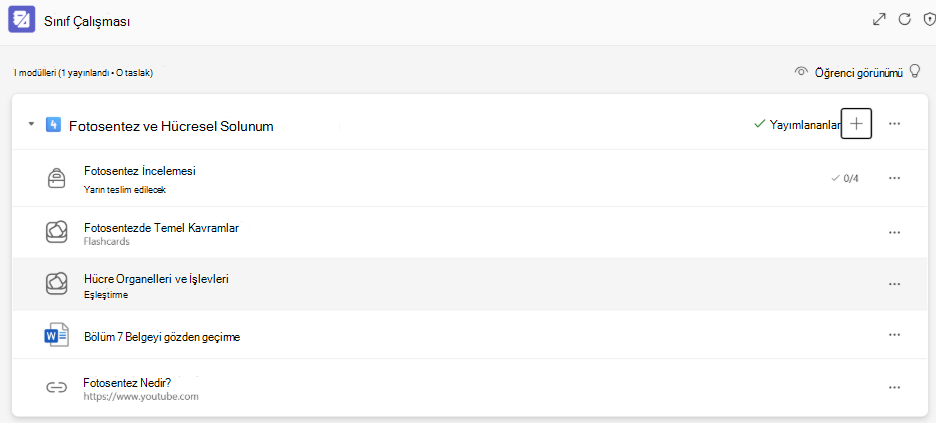Click the lightbulb tips icon
The height and width of the screenshot is (423, 936).
(x=914, y=72)
